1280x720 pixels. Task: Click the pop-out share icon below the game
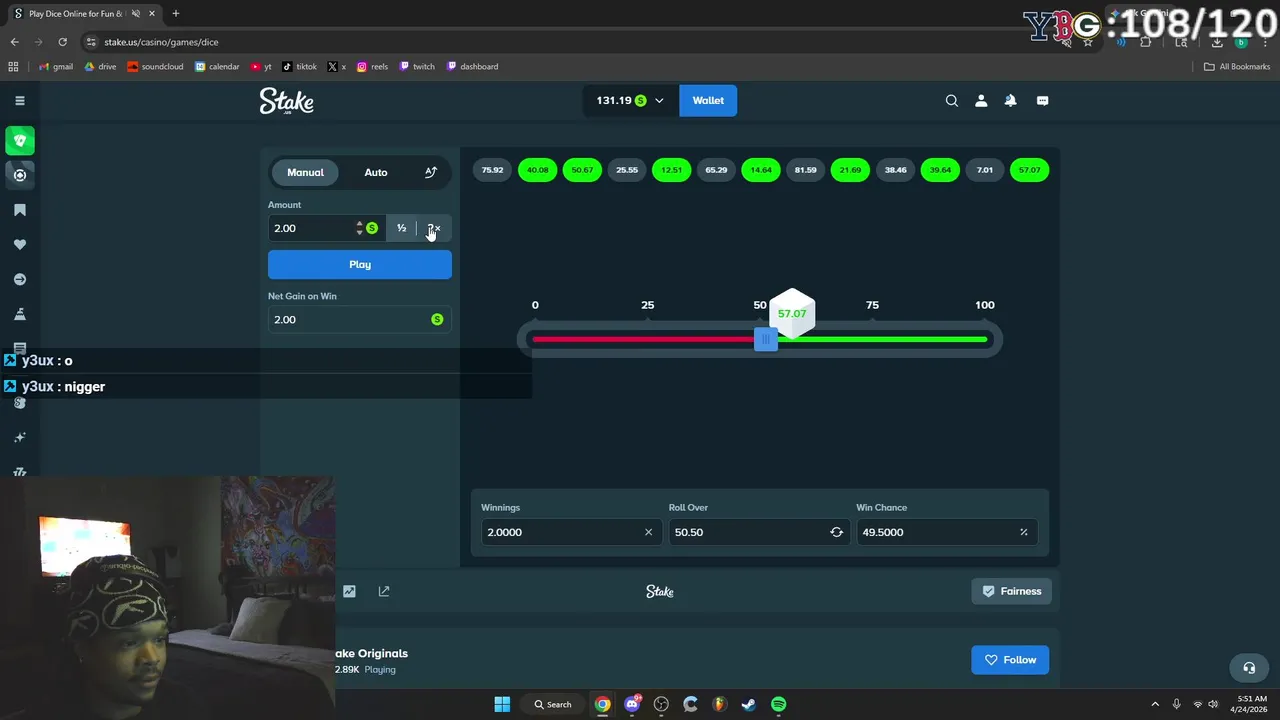tap(384, 591)
